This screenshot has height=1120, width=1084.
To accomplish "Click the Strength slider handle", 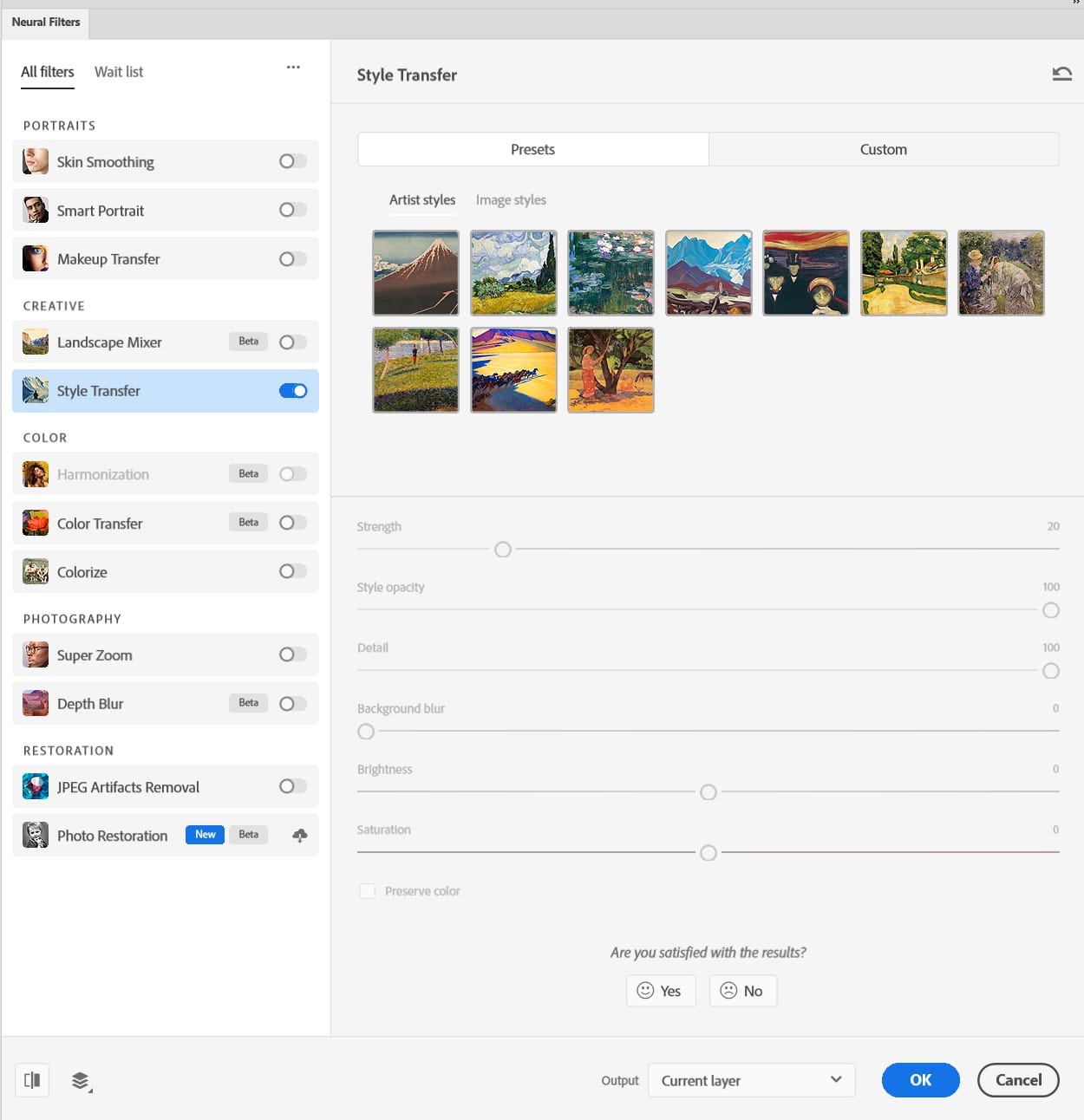I will coord(503,550).
